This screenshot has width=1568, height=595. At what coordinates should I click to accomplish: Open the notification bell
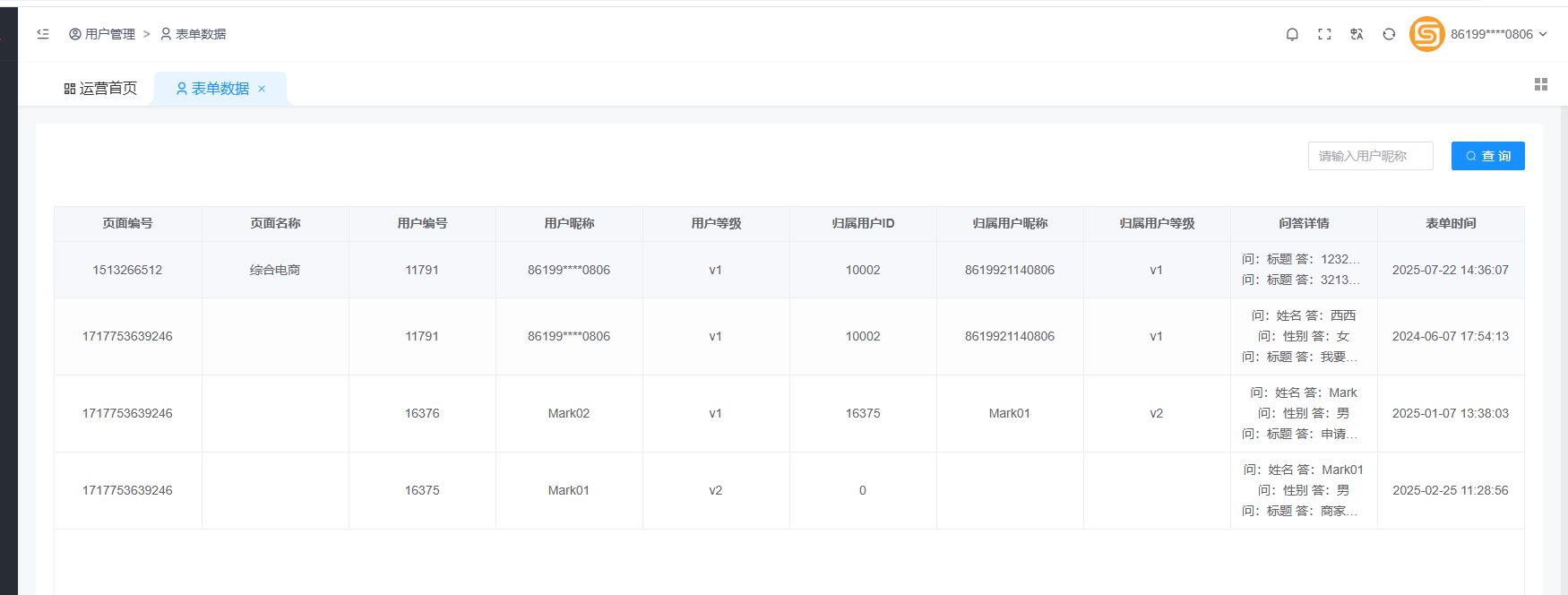click(x=1292, y=34)
